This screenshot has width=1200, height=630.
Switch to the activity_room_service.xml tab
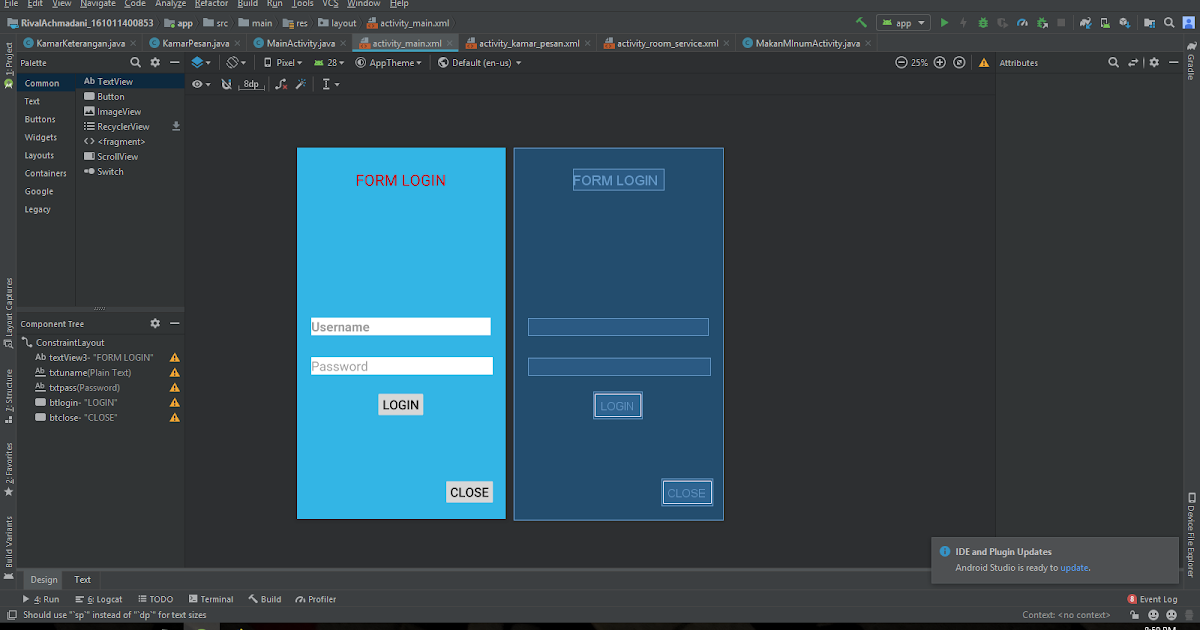point(667,43)
